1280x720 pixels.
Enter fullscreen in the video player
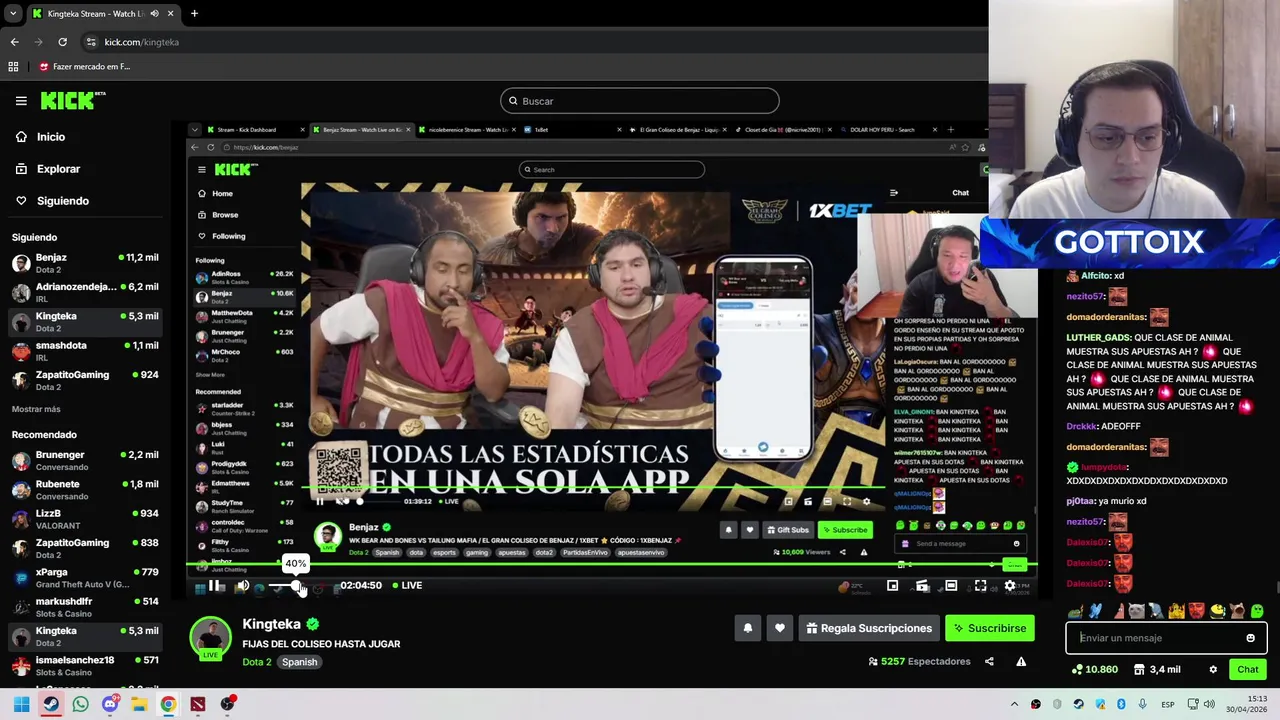pyautogui.click(x=980, y=586)
